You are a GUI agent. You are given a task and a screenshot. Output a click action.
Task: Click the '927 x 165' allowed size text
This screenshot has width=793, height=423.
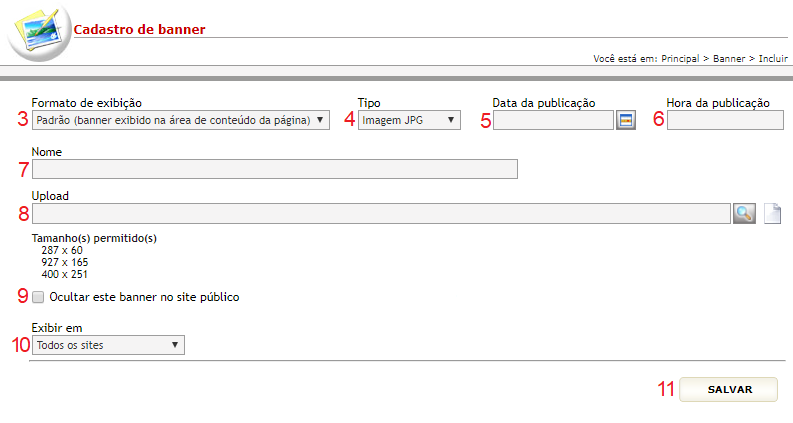pos(65,263)
